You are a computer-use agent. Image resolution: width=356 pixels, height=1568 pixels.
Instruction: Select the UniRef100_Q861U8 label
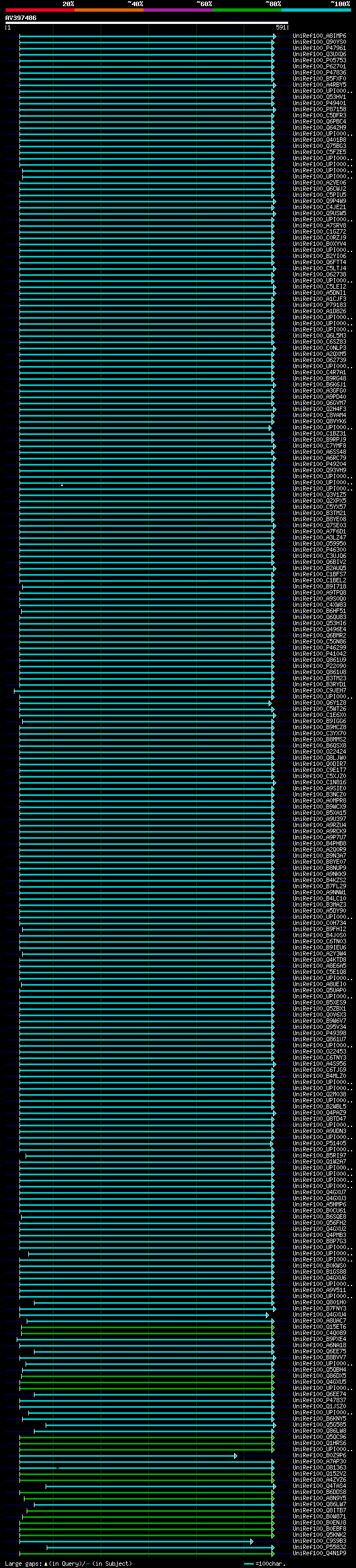tap(319, 672)
